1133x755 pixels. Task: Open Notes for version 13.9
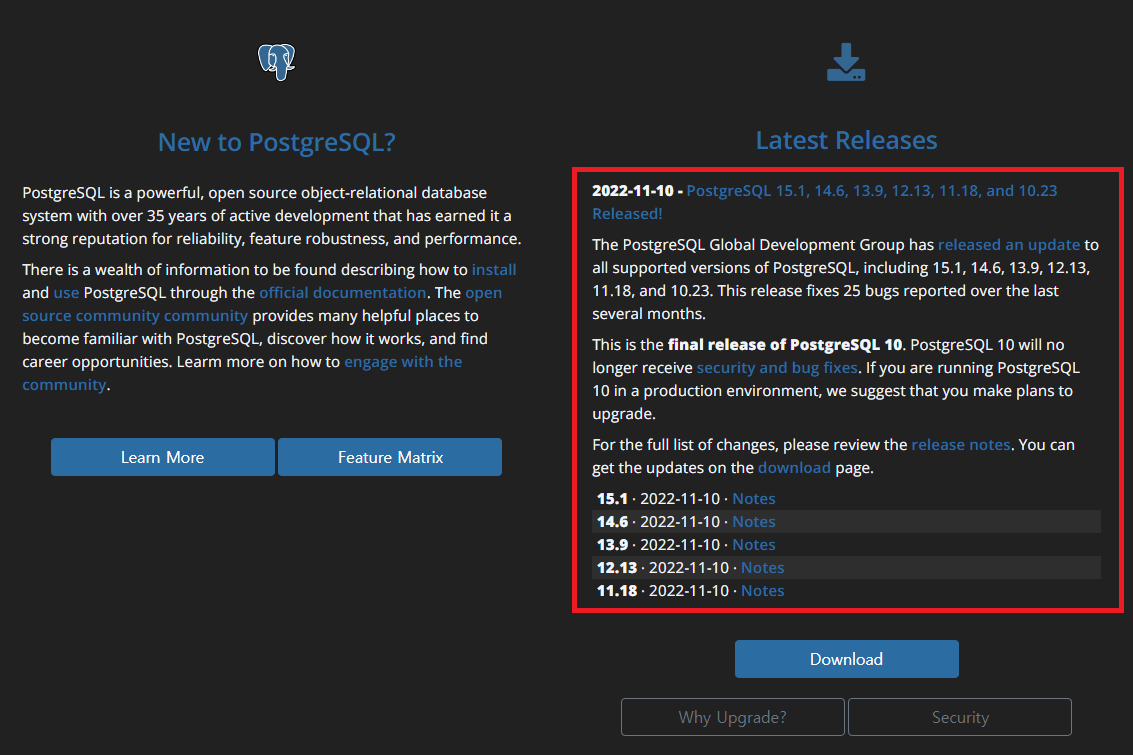tap(754, 545)
